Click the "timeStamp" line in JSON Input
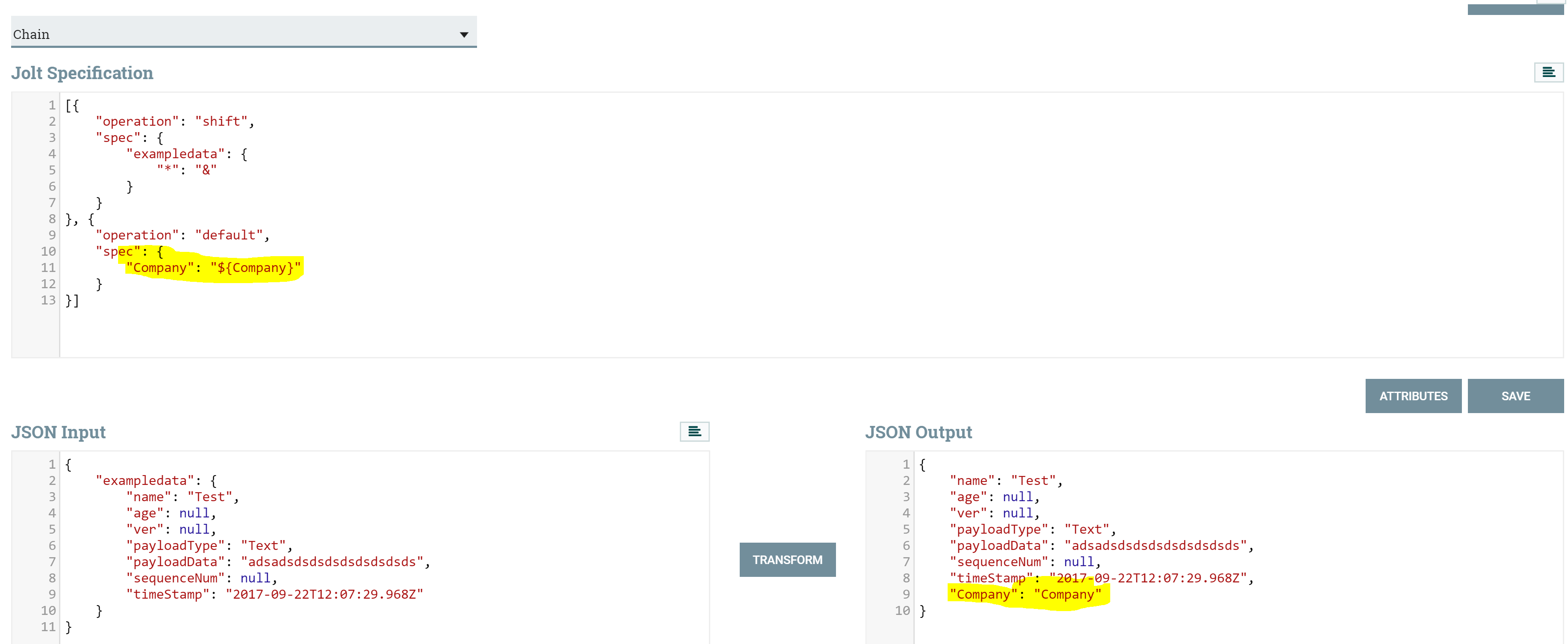The height and width of the screenshot is (644, 1568). point(274,594)
